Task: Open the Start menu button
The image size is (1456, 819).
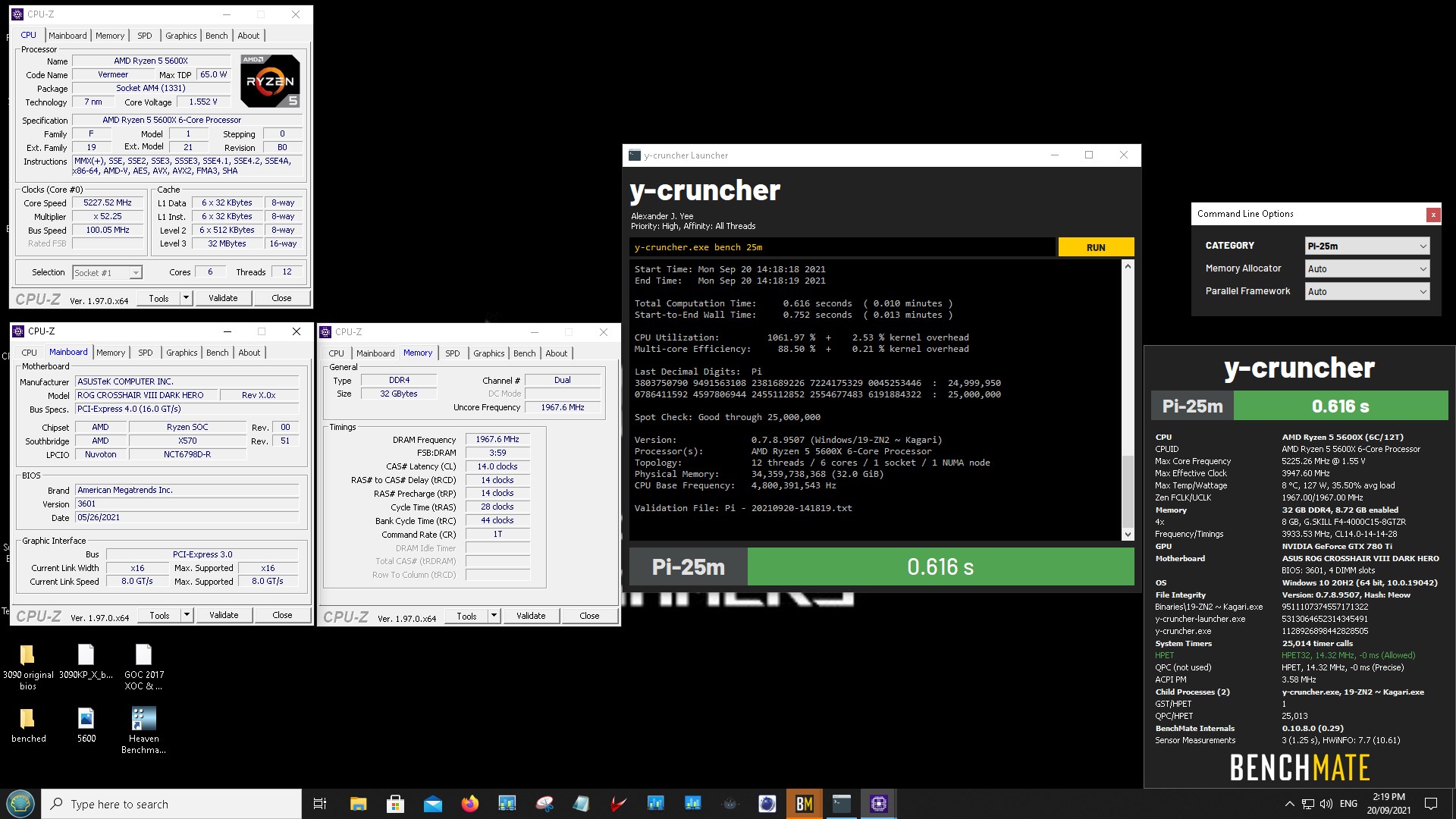Action: (x=20, y=804)
